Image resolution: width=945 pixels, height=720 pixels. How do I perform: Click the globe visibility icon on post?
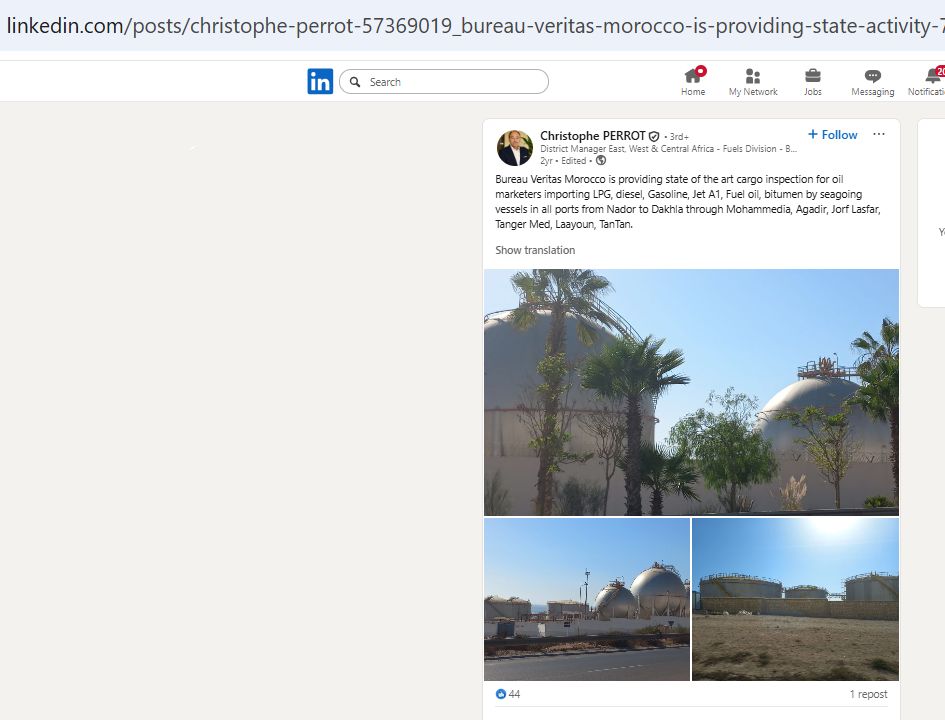click(601, 160)
